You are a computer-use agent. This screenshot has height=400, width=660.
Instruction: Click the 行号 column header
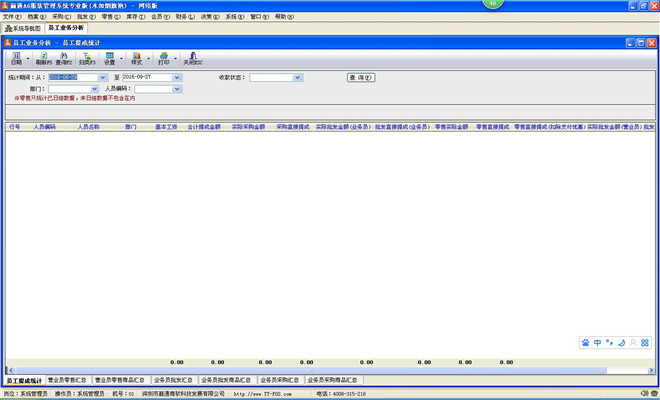point(15,127)
